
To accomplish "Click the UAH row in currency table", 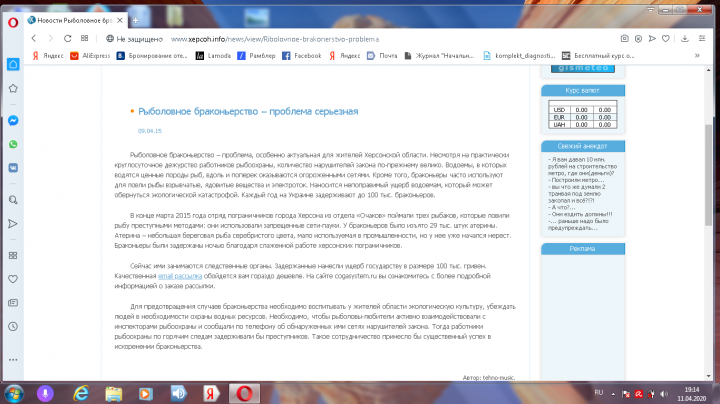I will click(583, 124).
